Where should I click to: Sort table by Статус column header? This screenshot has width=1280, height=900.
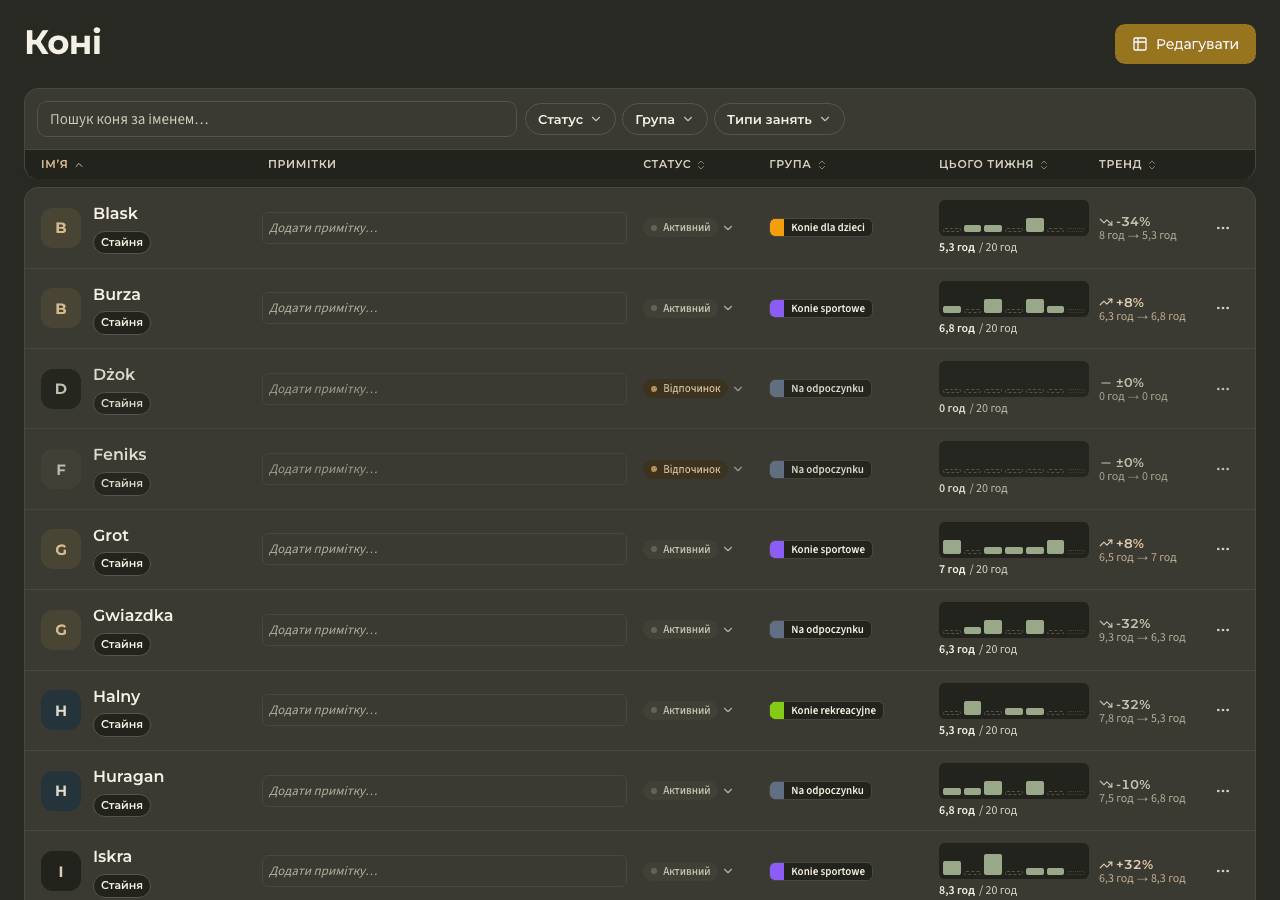[x=674, y=164]
